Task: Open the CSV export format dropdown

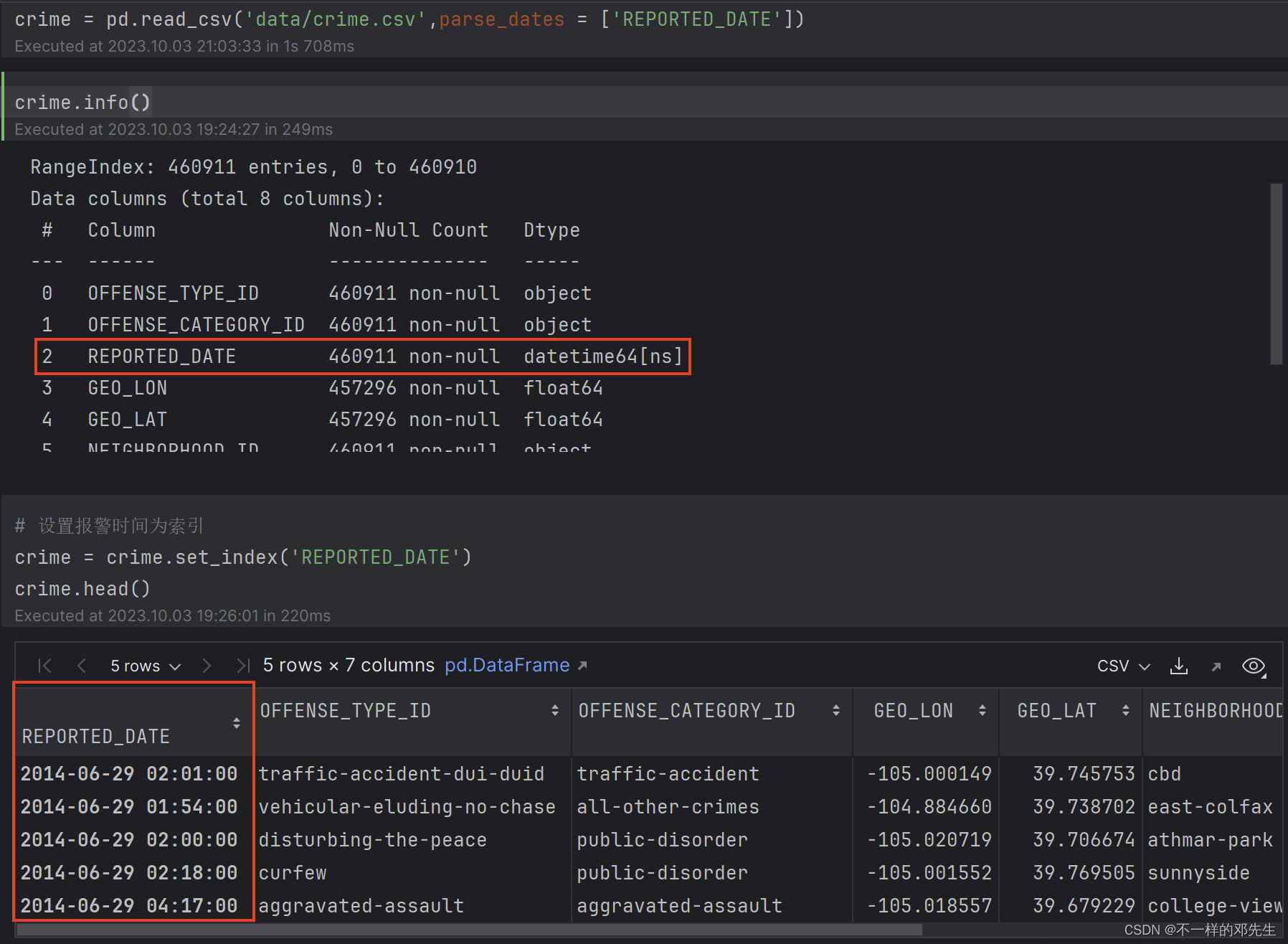Action: point(1143,665)
